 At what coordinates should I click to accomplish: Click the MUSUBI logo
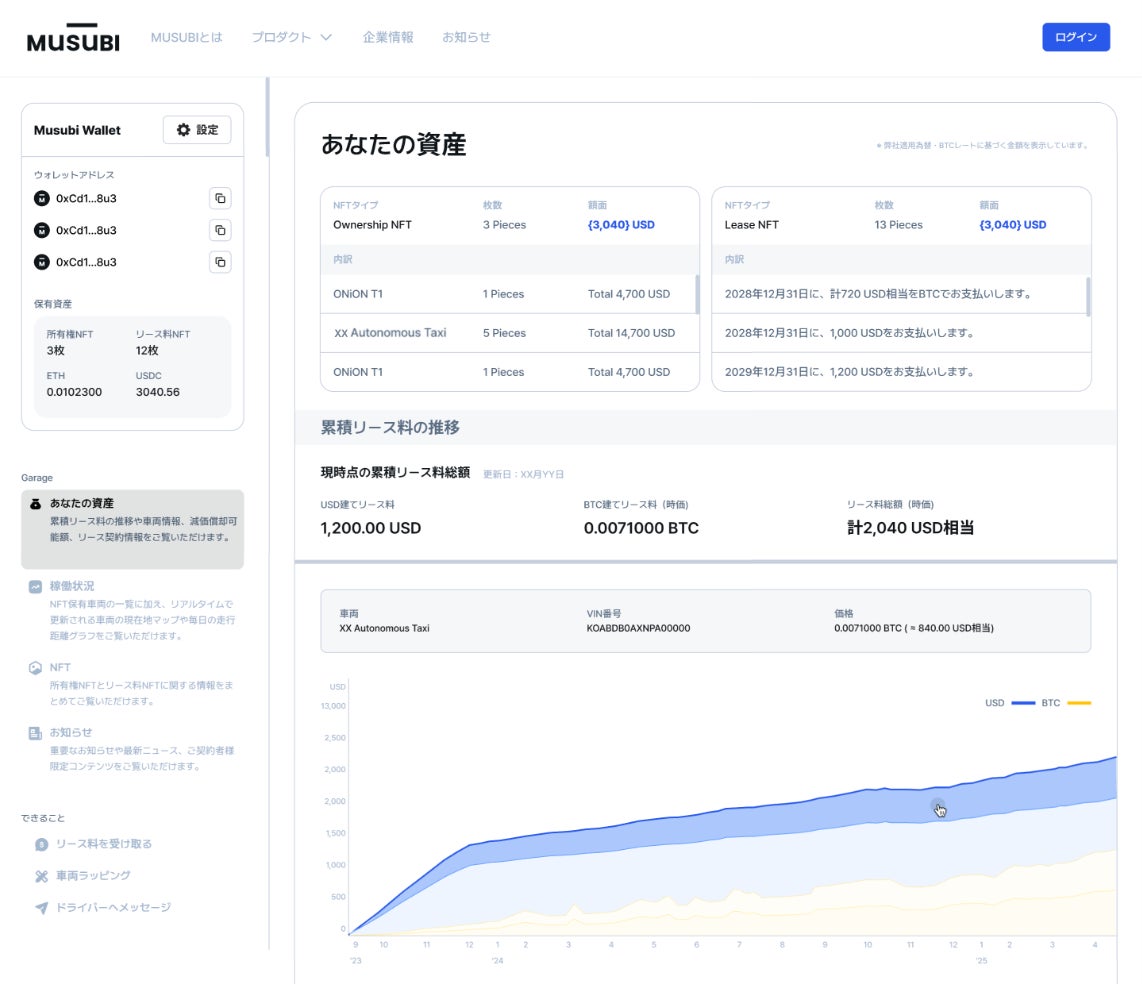(x=73, y=38)
